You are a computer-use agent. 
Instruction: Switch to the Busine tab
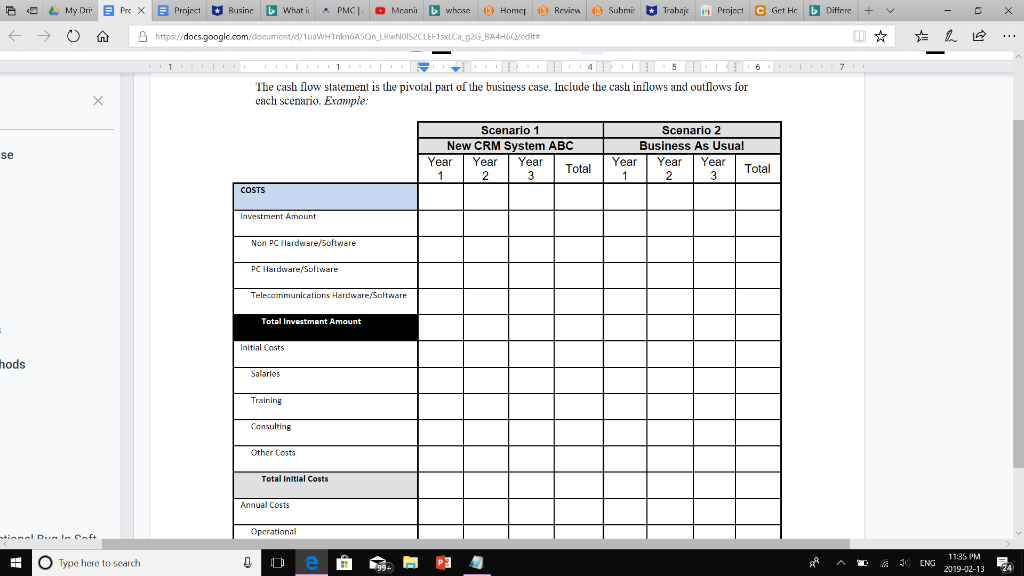233,10
